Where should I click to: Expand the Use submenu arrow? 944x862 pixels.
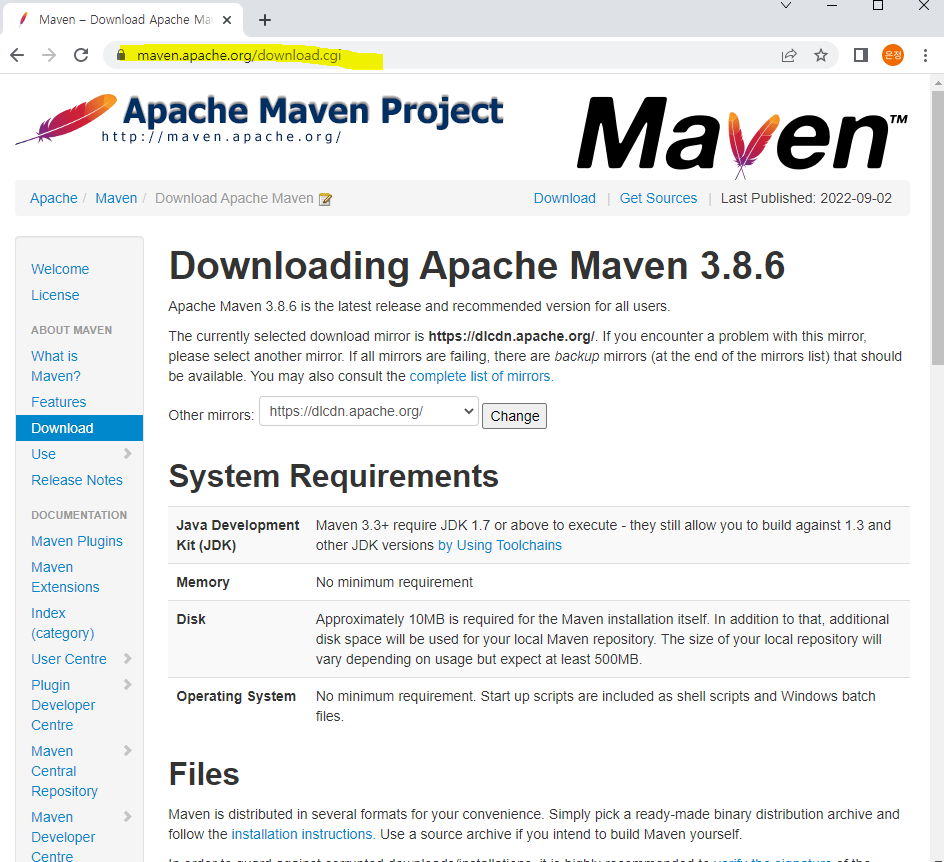point(128,454)
